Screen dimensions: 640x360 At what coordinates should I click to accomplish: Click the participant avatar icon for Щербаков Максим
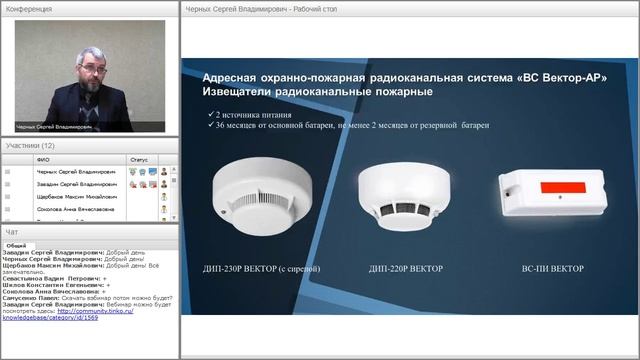[164, 197]
